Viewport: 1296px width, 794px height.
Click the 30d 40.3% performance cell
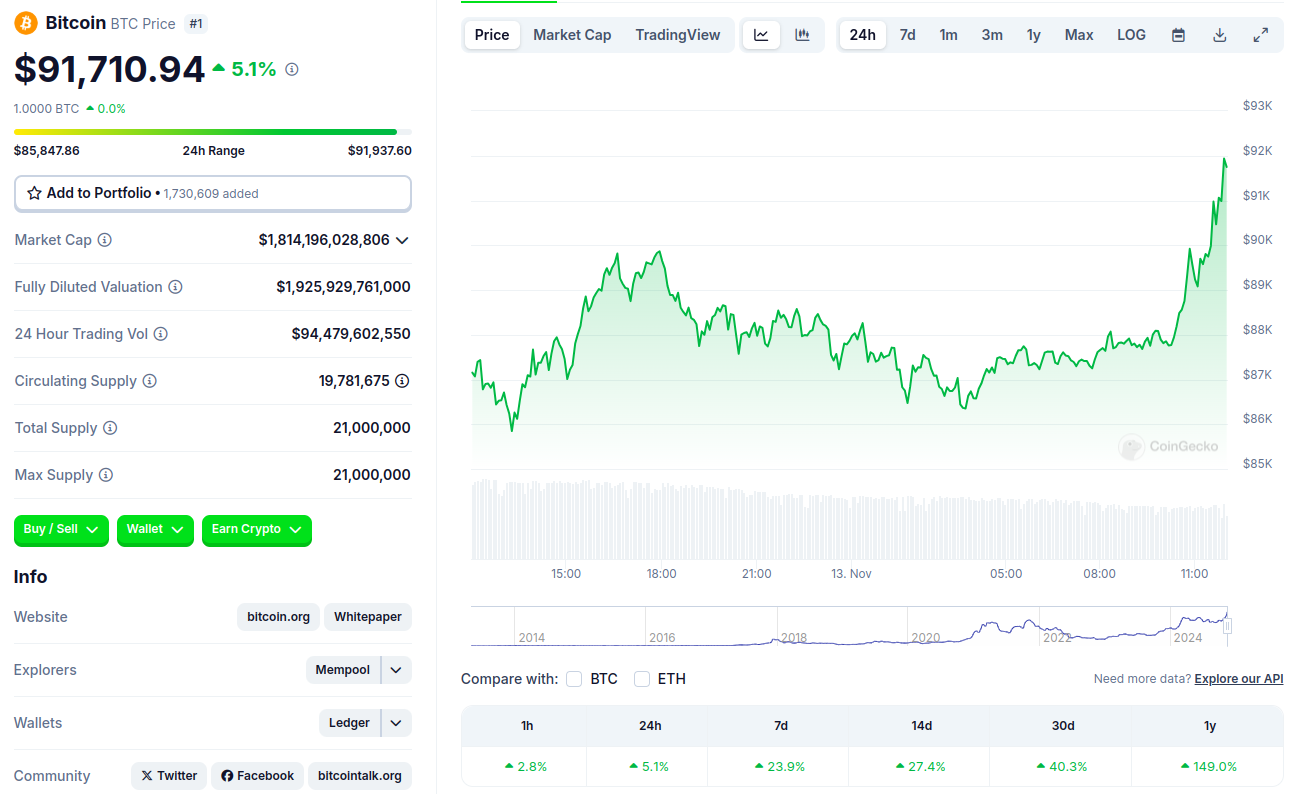coord(1062,766)
